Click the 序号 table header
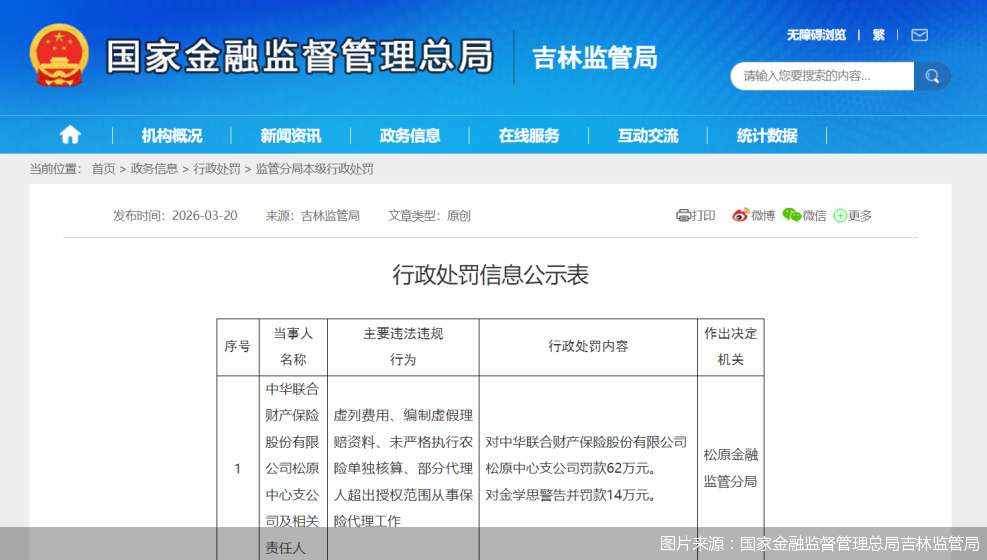The image size is (987, 560). (x=237, y=347)
